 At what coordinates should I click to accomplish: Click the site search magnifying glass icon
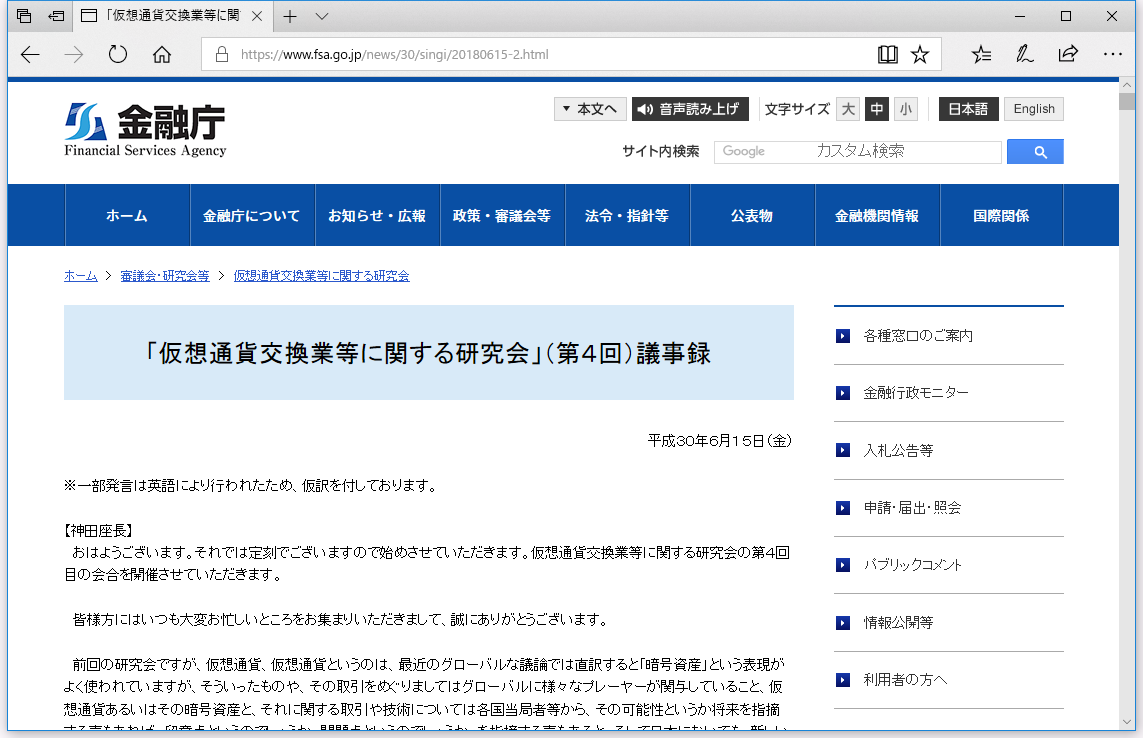(1036, 151)
